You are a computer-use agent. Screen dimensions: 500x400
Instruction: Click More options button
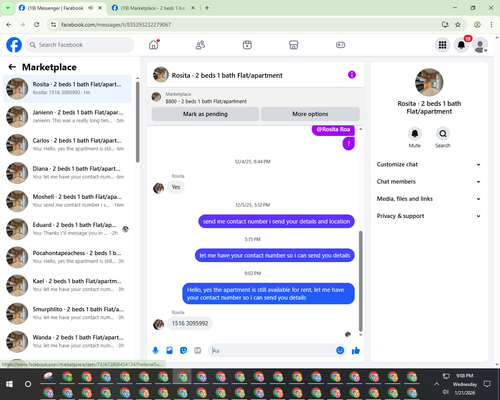(310, 114)
